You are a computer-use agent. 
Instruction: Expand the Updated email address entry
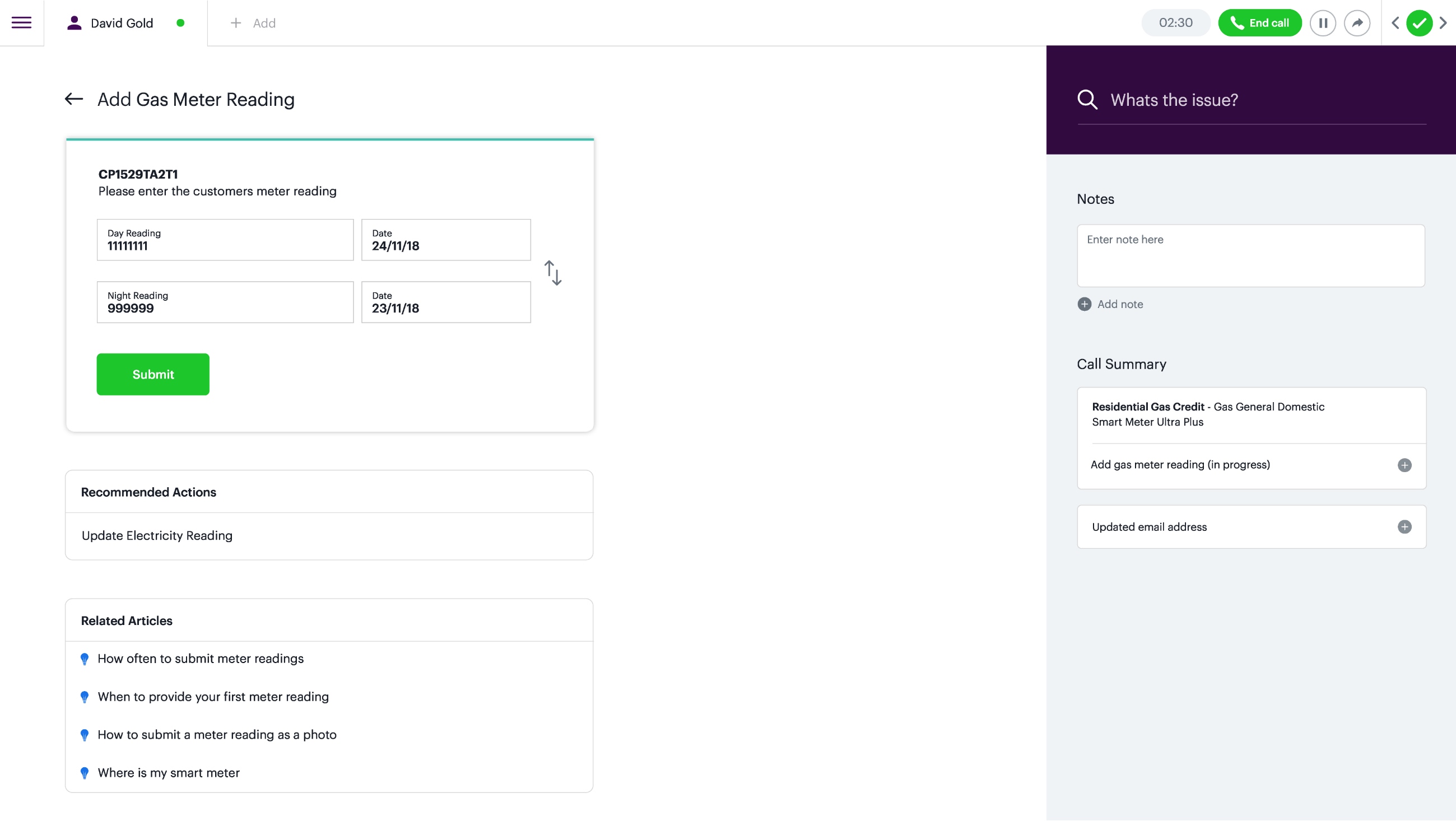[x=1404, y=527]
